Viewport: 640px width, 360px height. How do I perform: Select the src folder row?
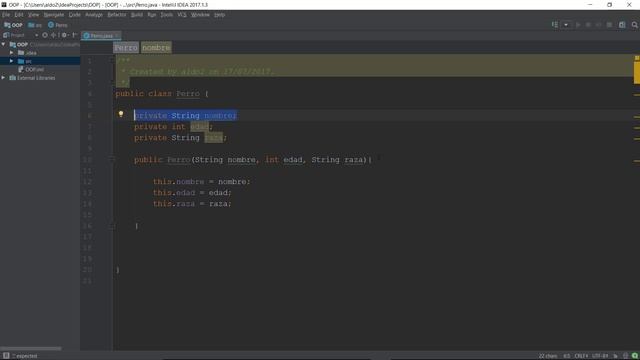tap(40, 61)
